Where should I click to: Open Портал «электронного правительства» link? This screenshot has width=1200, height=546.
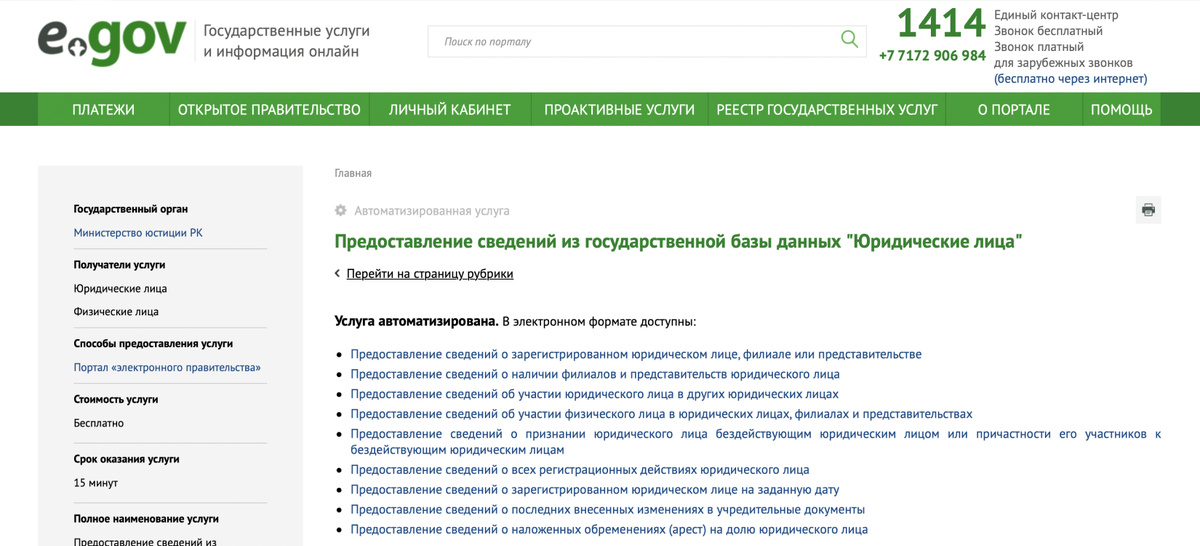(x=167, y=368)
